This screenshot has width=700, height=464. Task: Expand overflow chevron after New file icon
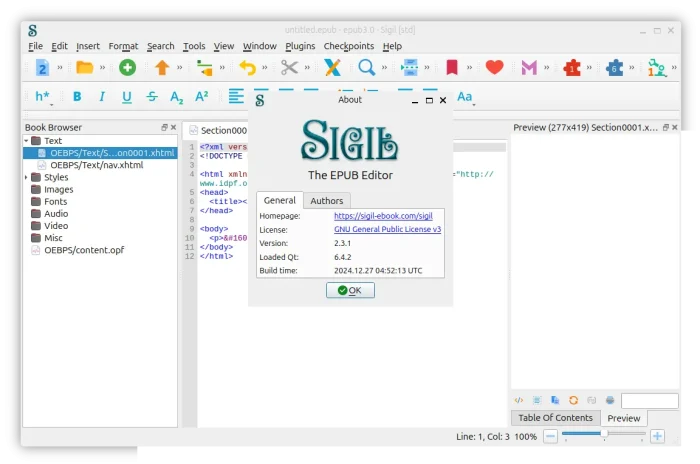60,68
